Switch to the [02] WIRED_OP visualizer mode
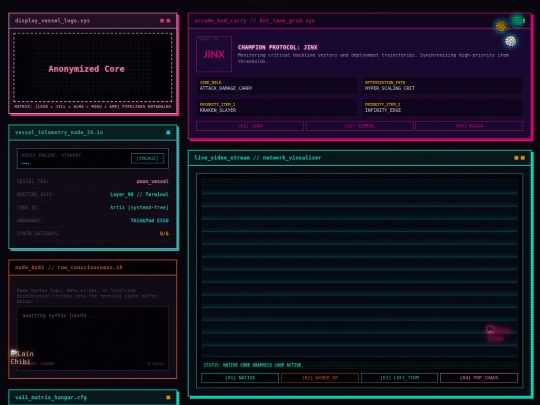The width and height of the screenshot is (540, 405). (320, 378)
